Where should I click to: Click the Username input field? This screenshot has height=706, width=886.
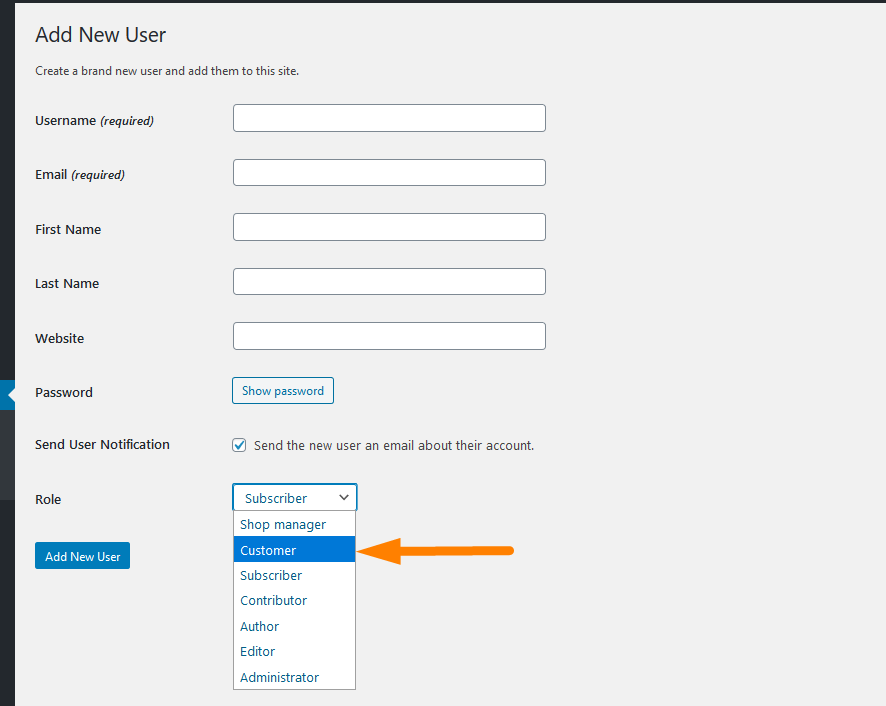[x=389, y=118]
